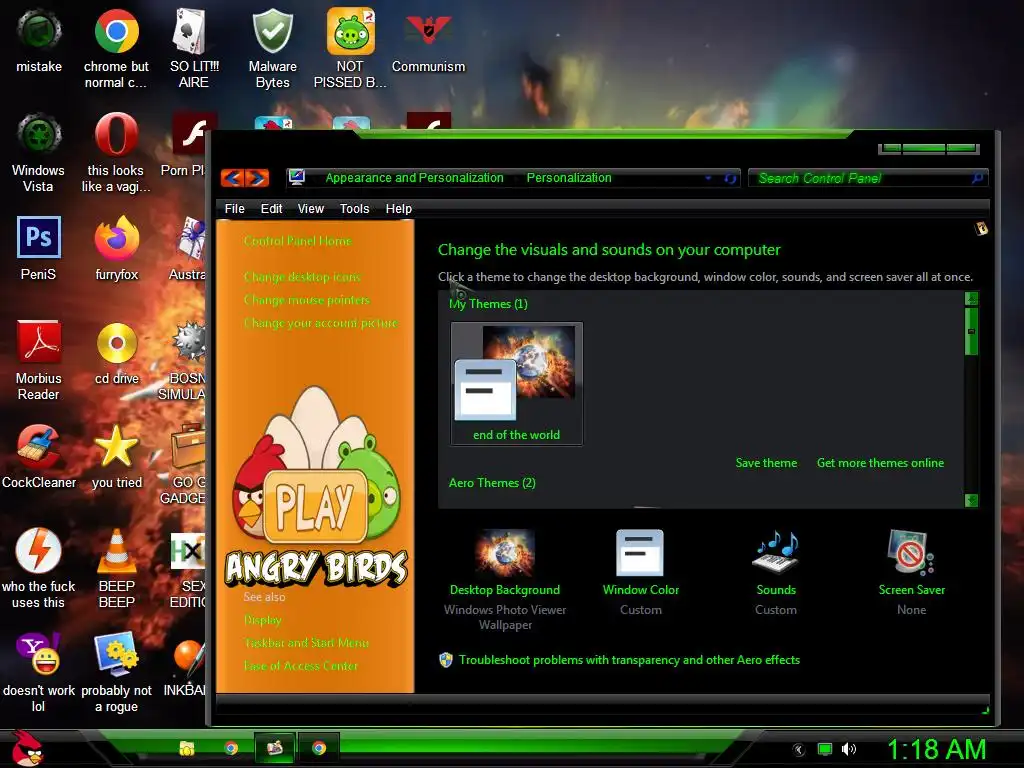Open the 'SO LIT!!! AIRE' cards icon
Viewport: 1024px width, 768px height.
tap(193, 48)
